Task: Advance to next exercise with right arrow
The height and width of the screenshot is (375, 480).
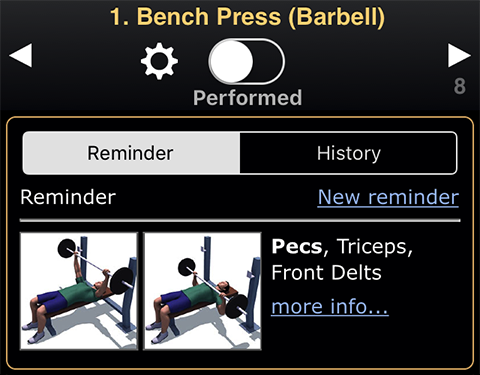Action: (x=459, y=55)
